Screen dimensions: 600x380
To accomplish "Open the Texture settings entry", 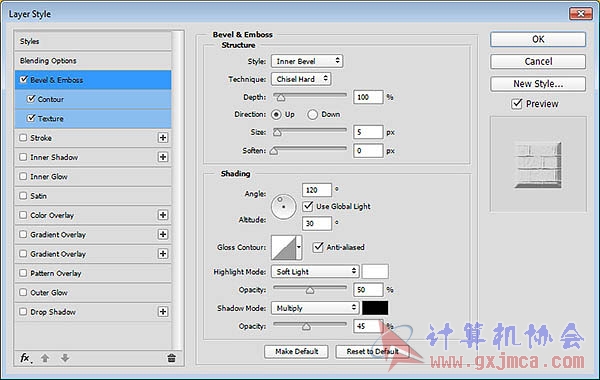I will point(93,119).
